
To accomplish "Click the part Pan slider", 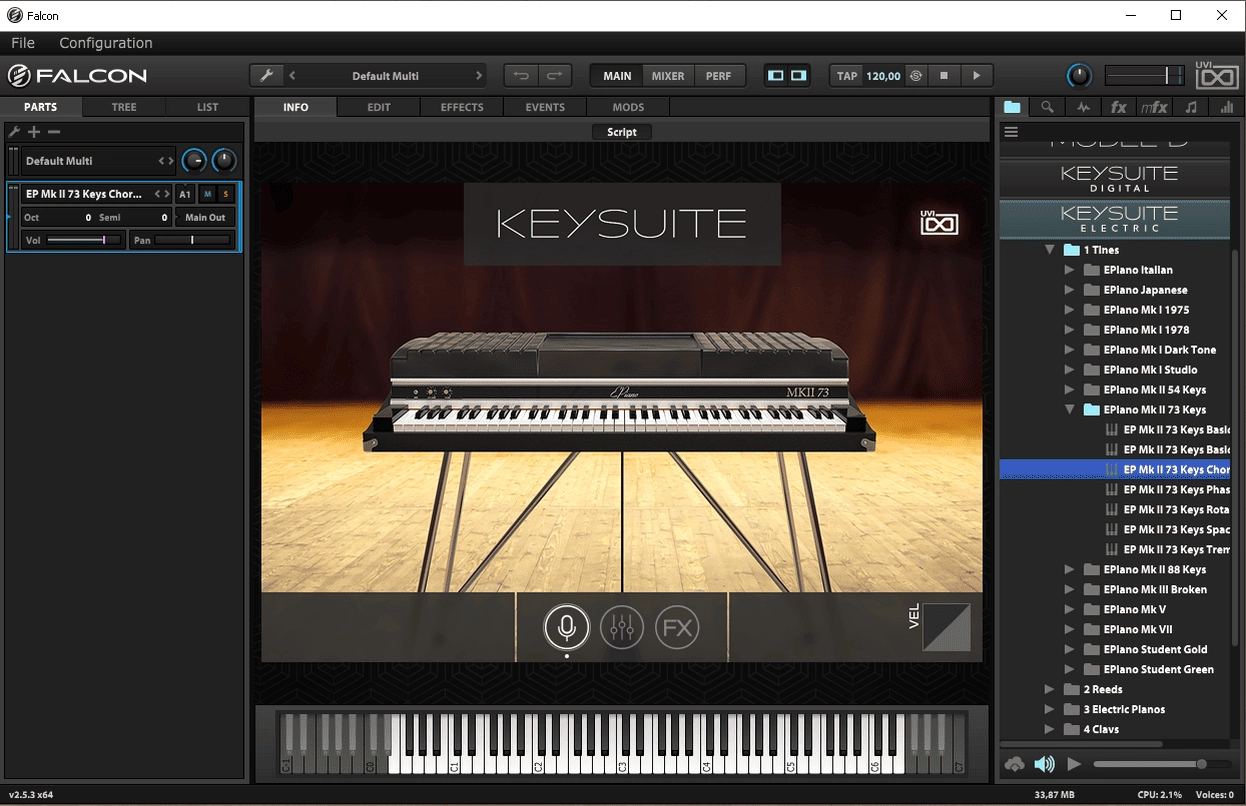I will 193,240.
